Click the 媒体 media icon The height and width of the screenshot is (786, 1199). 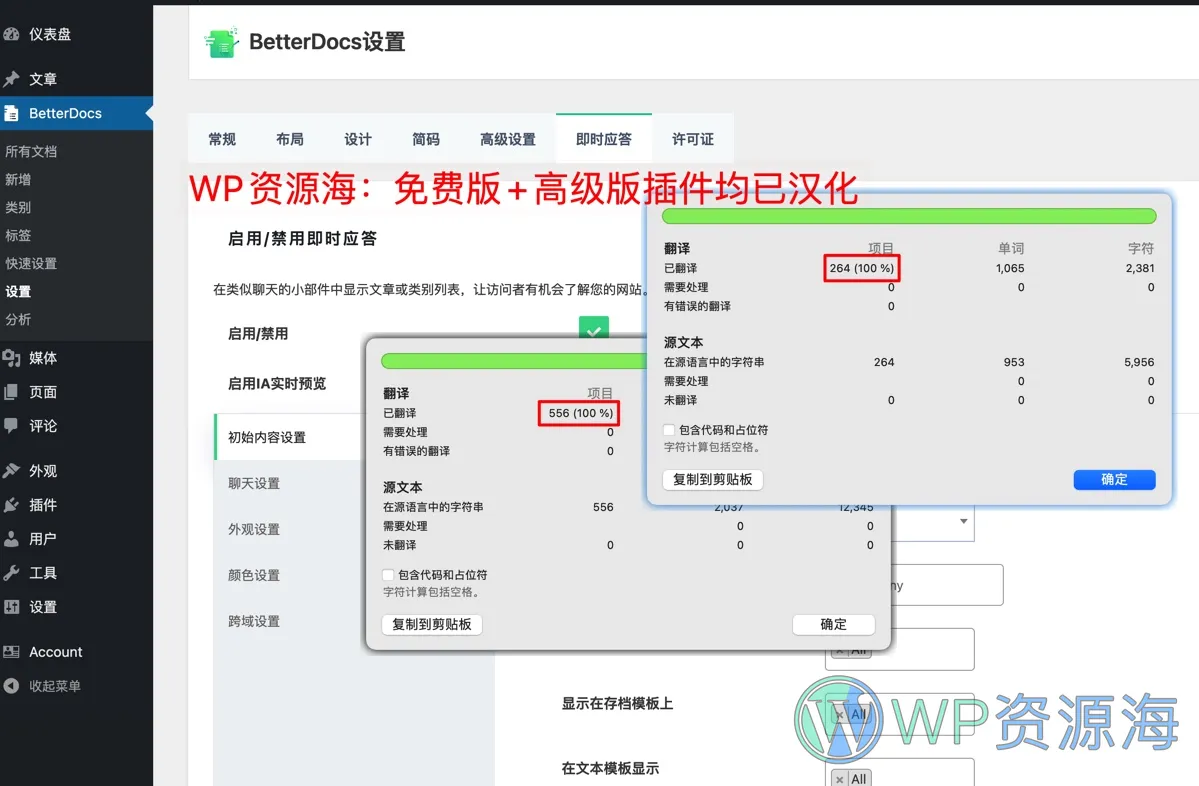[x=11, y=358]
